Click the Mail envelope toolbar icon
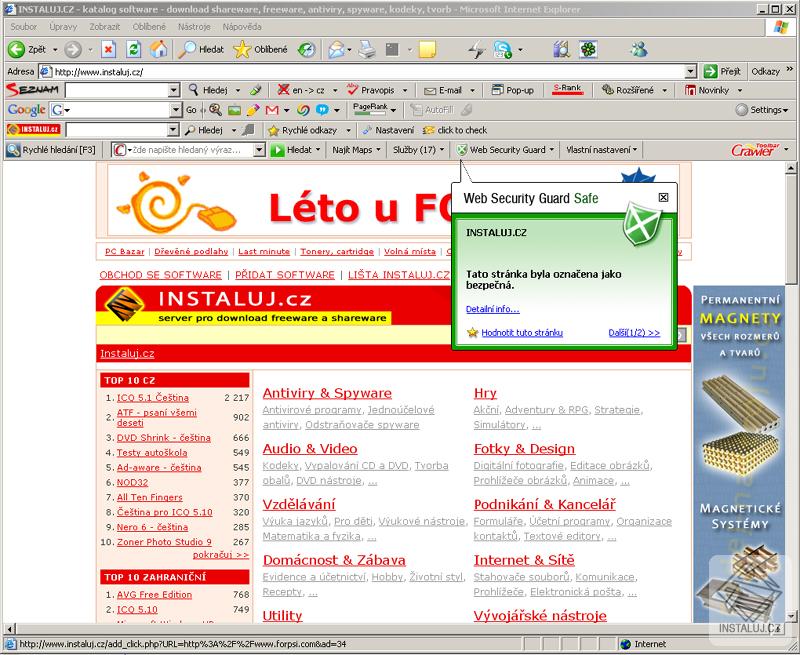 pyautogui.click(x=336, y=49)
